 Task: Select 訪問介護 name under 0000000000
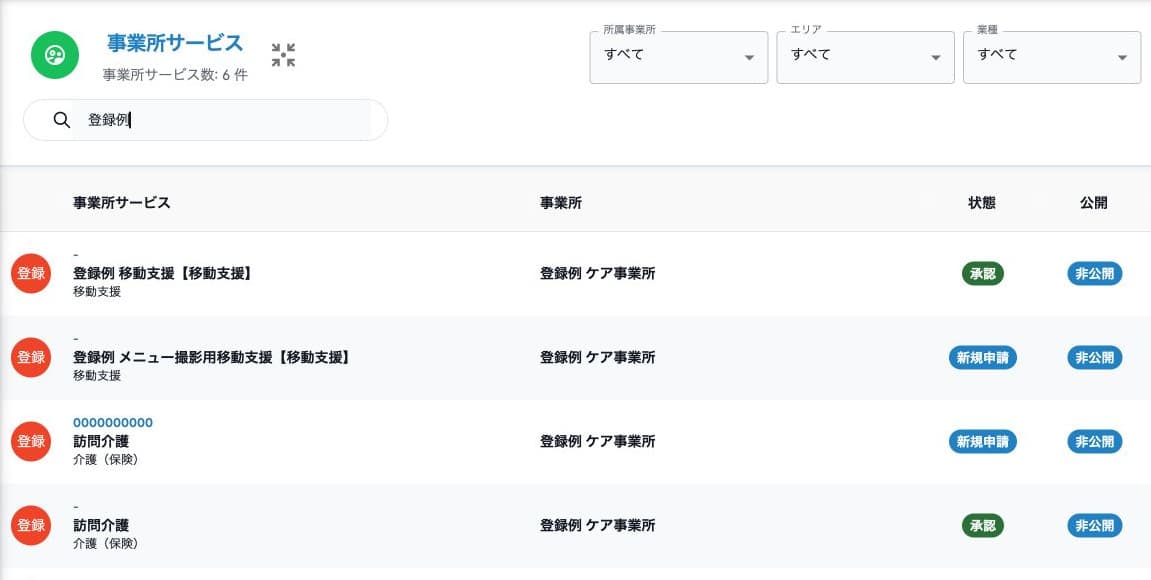pyautogui.click(x=101, y=442)
